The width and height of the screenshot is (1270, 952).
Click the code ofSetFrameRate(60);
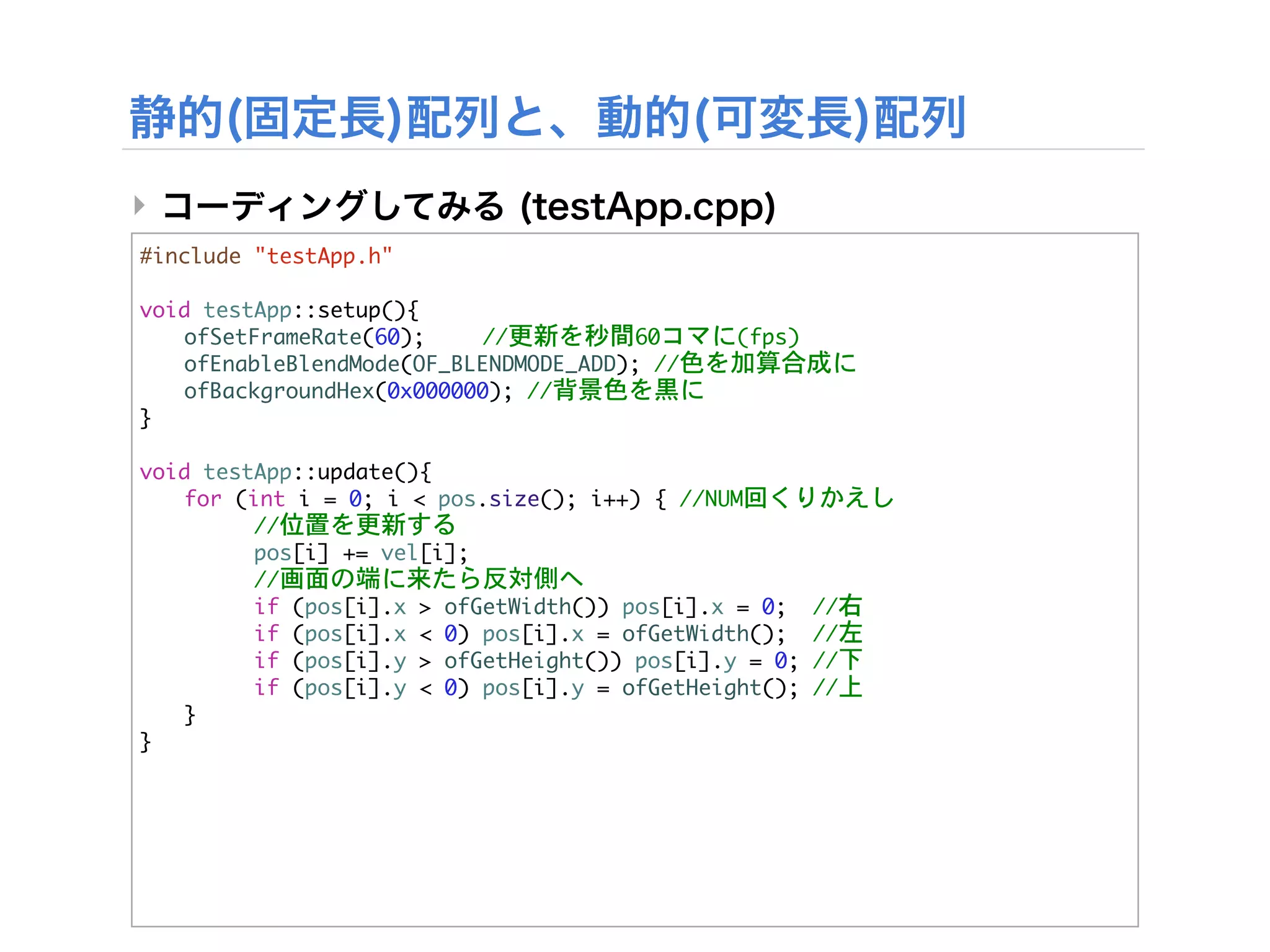[304, 337]
